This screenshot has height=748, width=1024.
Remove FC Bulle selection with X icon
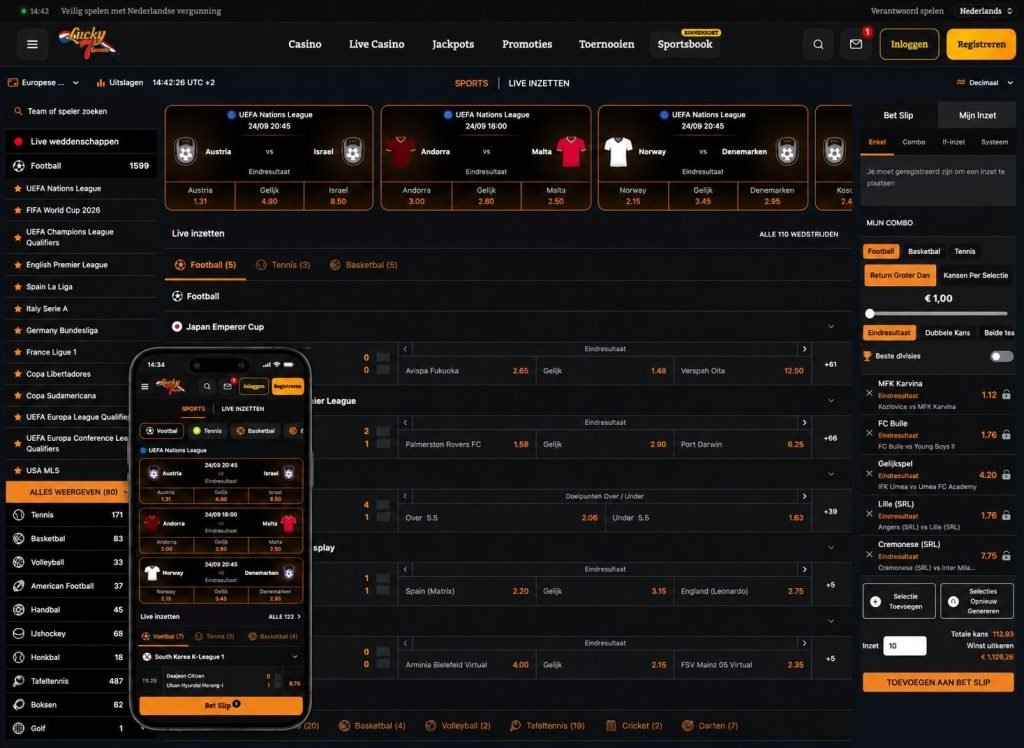[x=869, y=433]
